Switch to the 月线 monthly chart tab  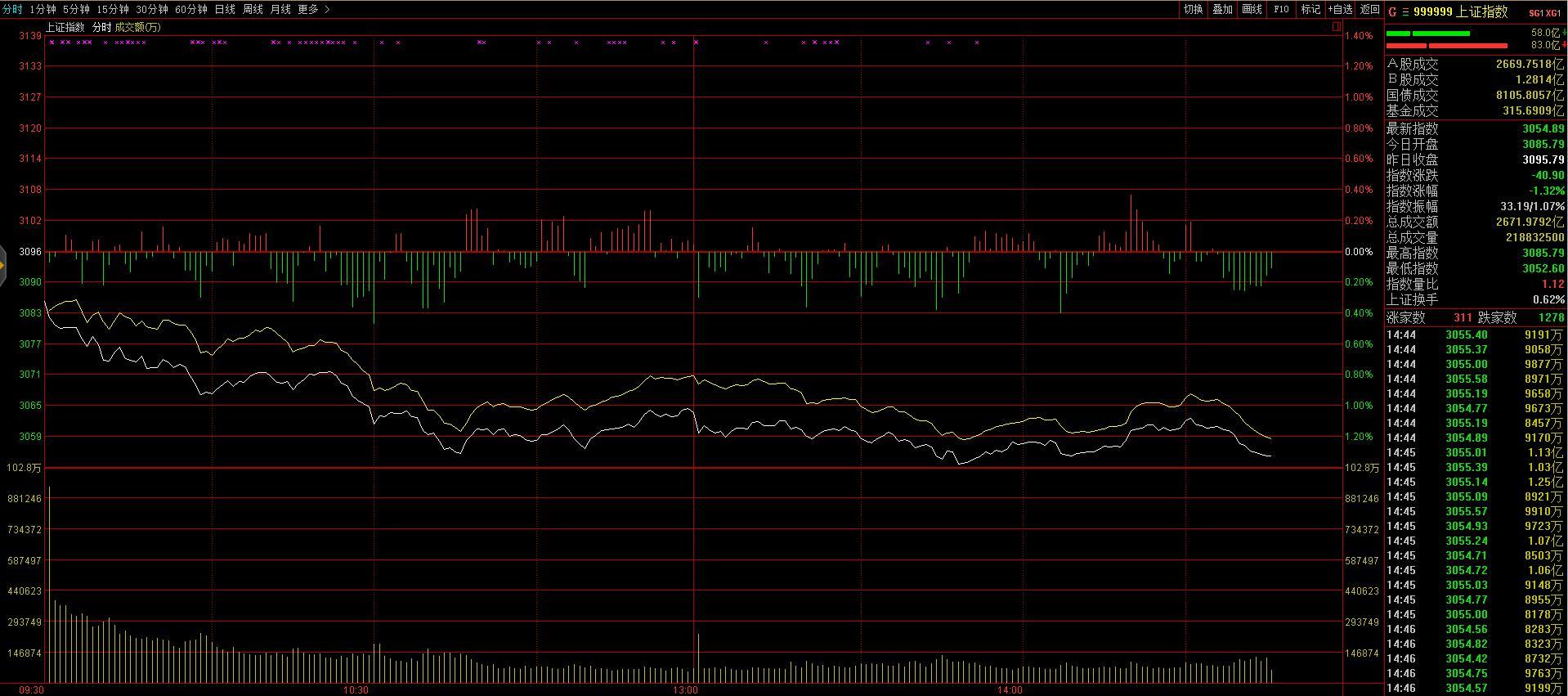coord(280,9)
